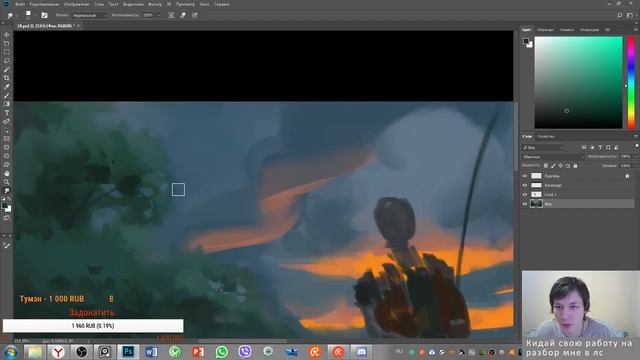Pick a color in the color field
The width and height of the screenshot is (640, 360).
coord(579,82)
